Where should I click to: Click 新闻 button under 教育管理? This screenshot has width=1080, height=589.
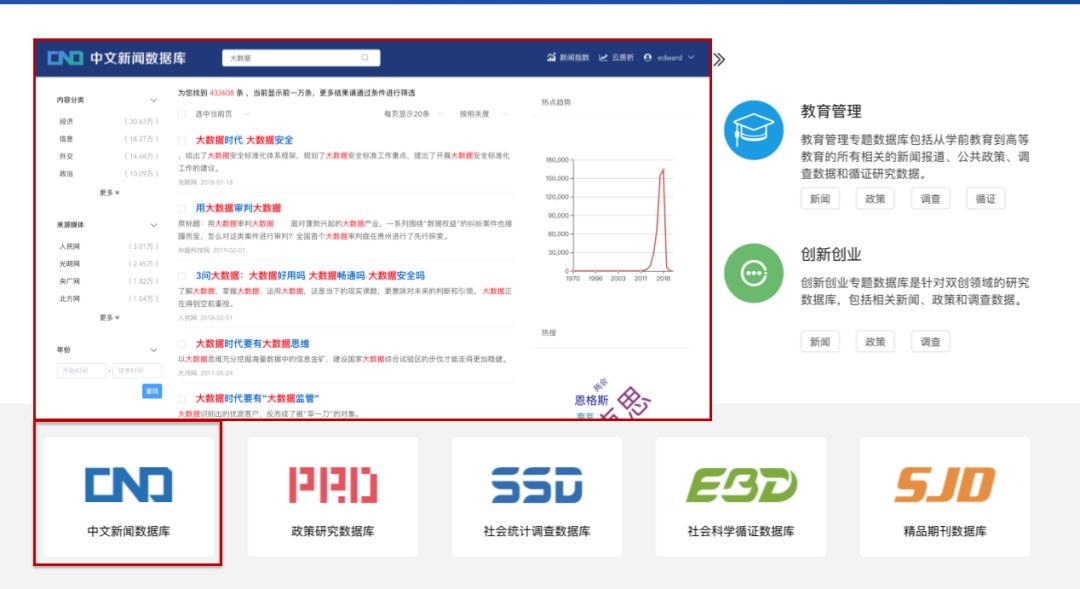point(820,198)
